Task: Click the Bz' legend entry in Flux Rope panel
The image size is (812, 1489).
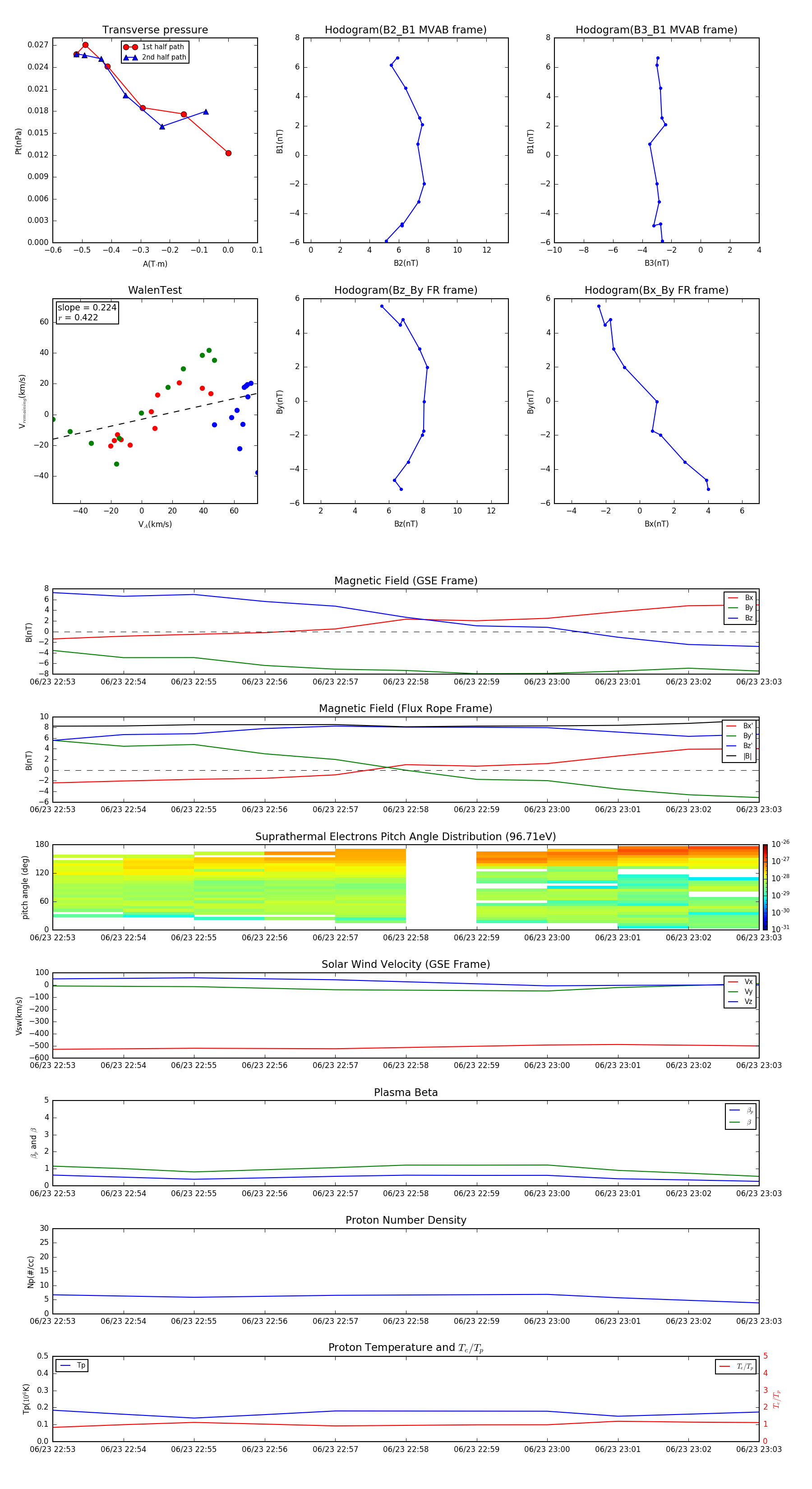Action: [x=739, y=746]
